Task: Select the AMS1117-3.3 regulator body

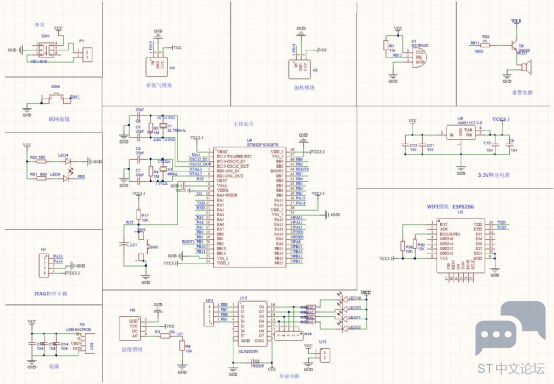Action: point(461,132)
